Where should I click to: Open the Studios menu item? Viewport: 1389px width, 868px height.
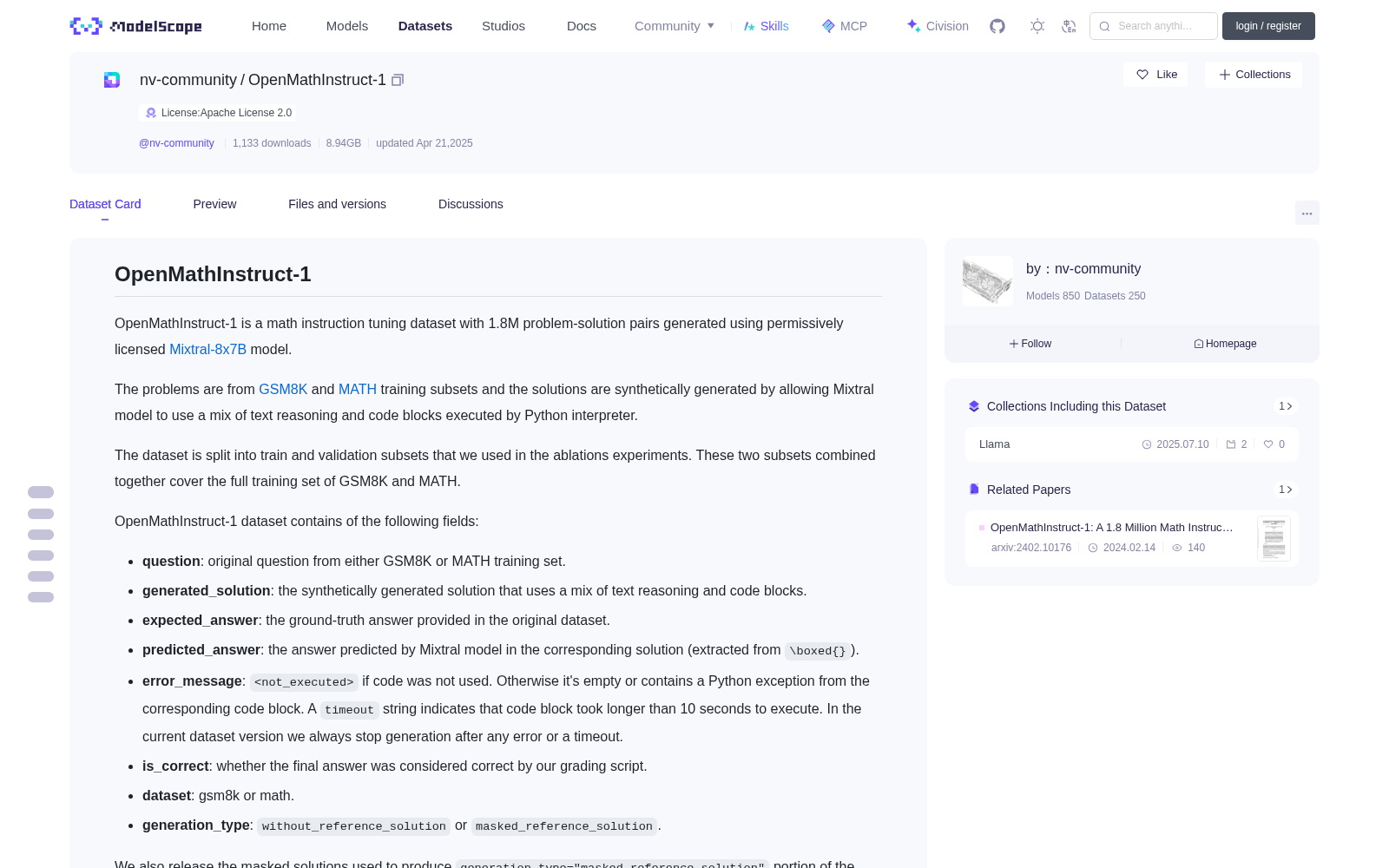point(504,26)
